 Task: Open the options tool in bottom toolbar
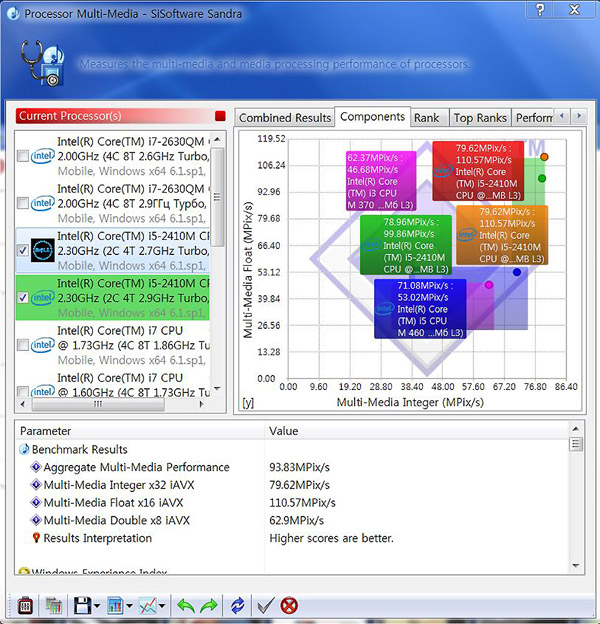[x=25, y=606]
